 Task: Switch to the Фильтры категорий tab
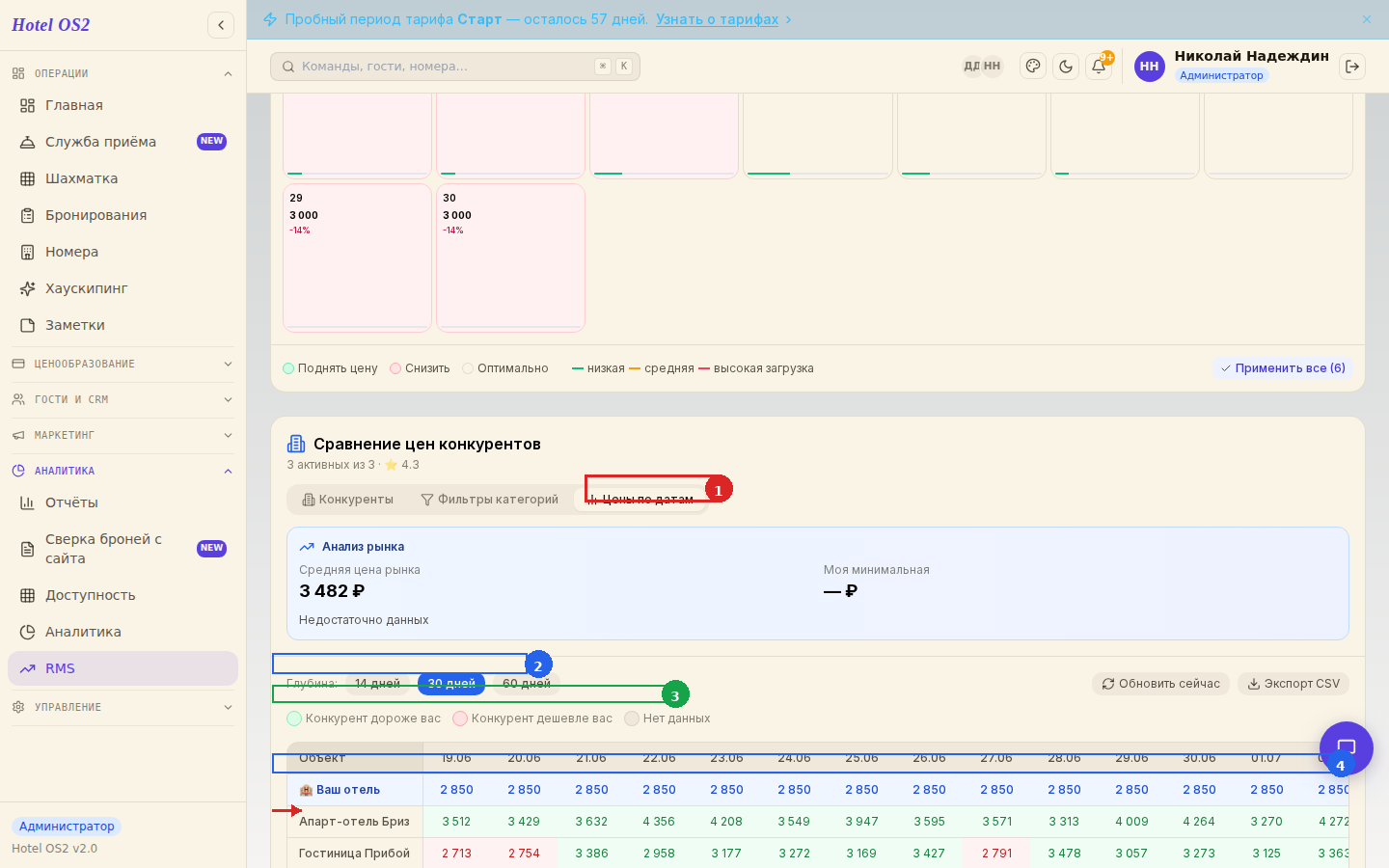(489, 500)
